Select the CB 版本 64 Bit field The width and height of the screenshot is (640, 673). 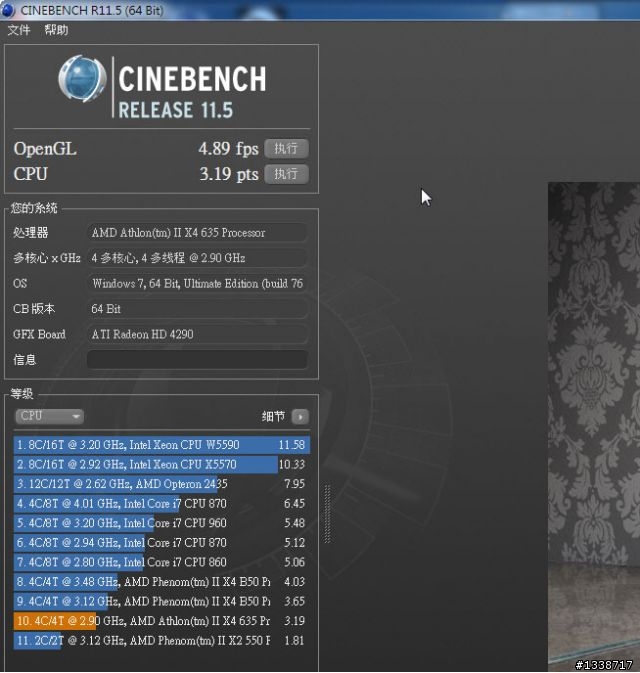pos(197,309)
